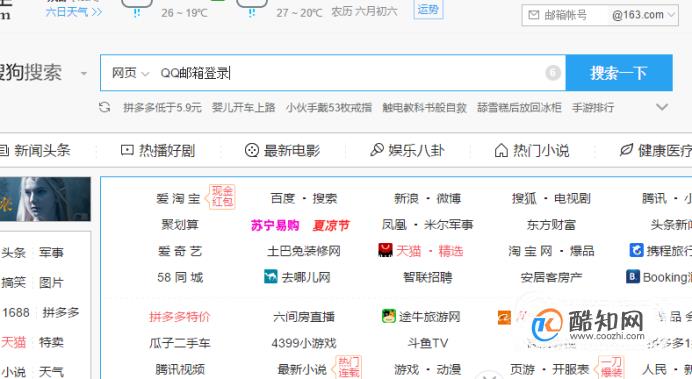Click the film reel icon
This screenshot has height=379, width=692.
[x=252, y=150]
